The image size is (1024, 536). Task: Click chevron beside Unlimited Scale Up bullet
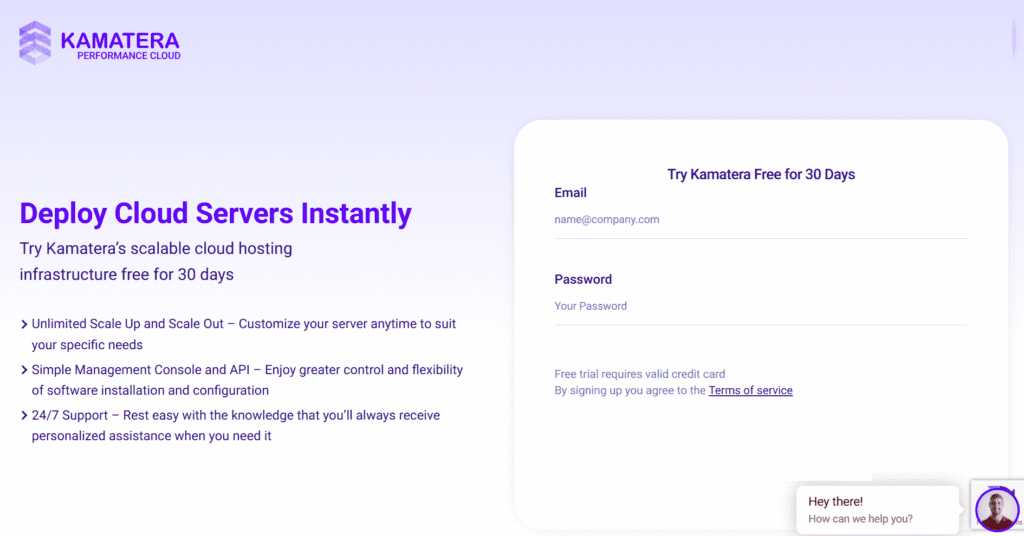point(24,324)
